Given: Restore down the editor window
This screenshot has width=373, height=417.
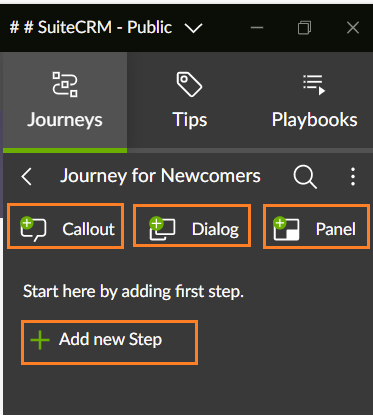Looking at the screenshot, I should tap(304, 28).
